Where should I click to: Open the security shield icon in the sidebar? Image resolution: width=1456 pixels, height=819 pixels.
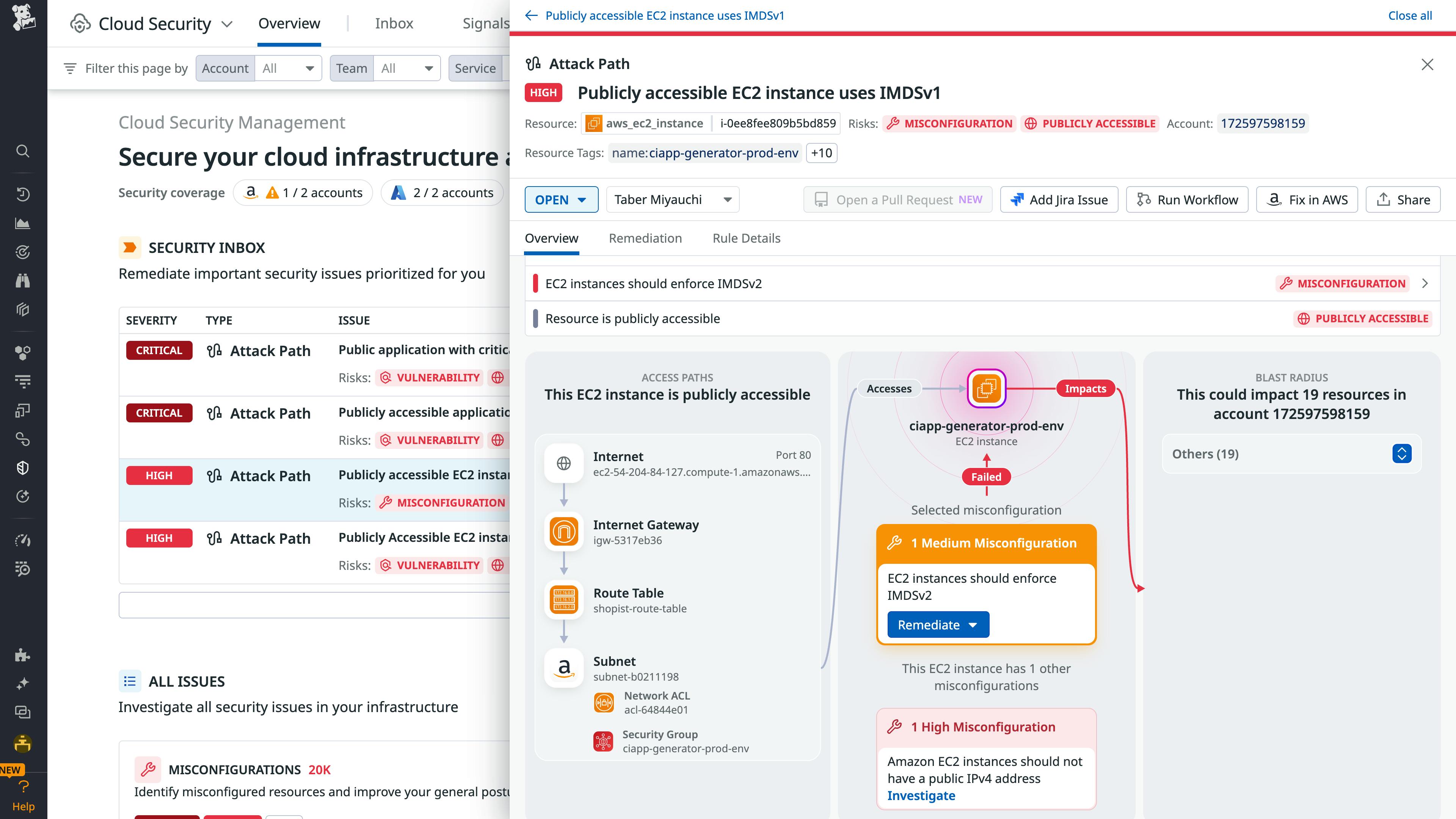(x=23, y=468)
